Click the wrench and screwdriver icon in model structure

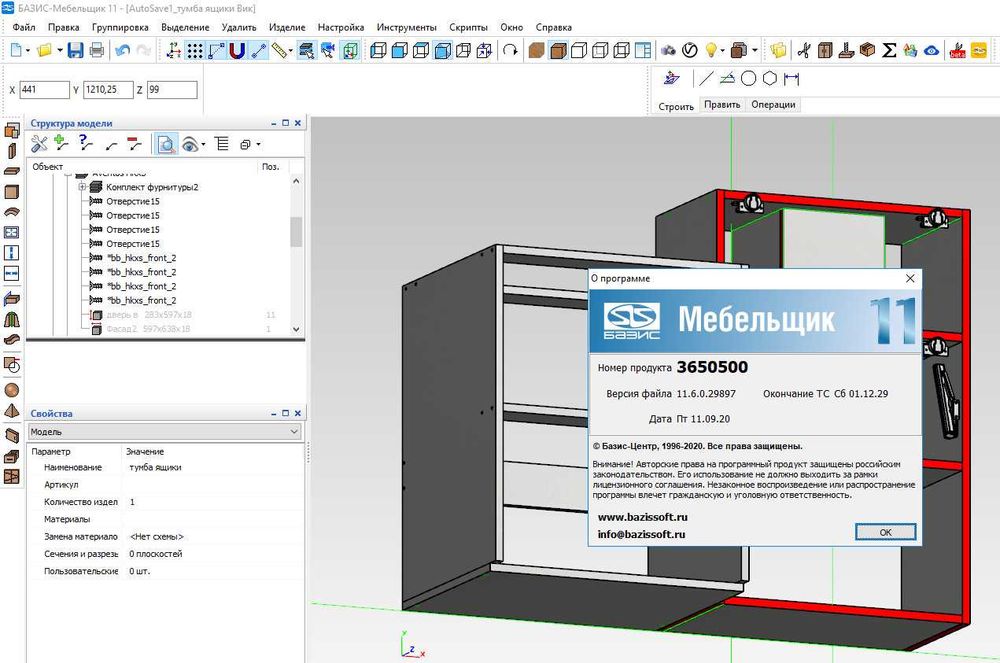(39, 144)
